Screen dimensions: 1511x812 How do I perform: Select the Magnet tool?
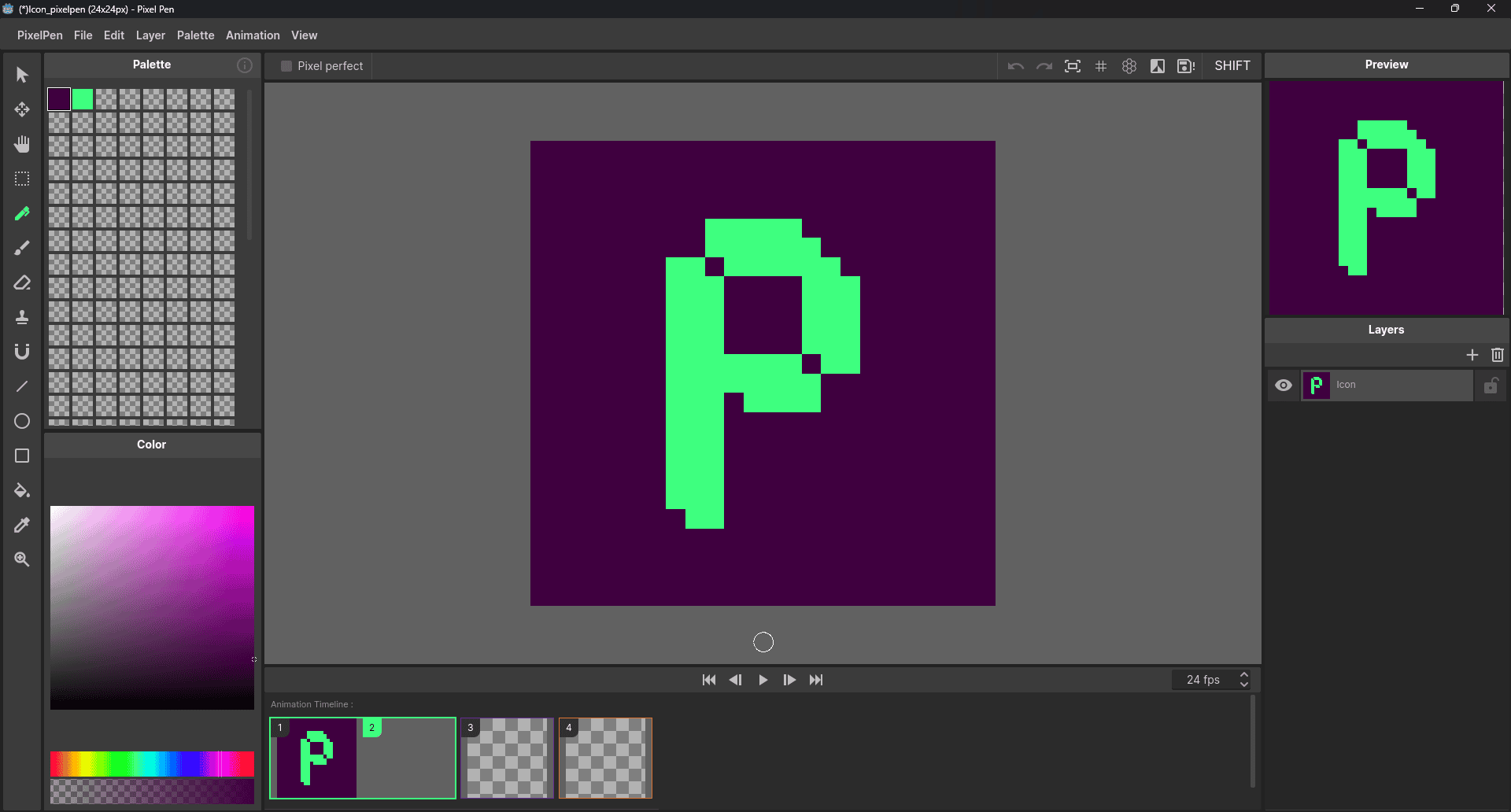point(22,352)
